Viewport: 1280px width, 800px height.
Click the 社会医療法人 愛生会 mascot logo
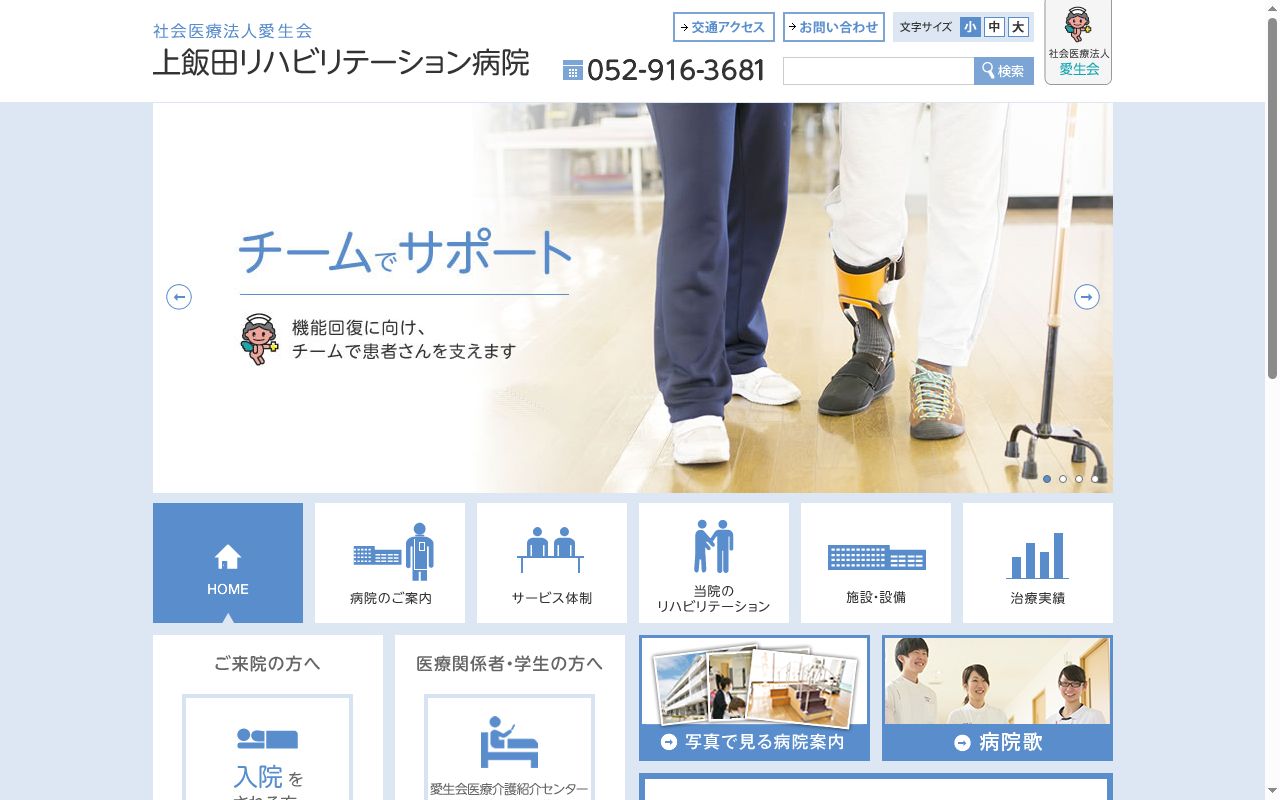(1078, 42)
